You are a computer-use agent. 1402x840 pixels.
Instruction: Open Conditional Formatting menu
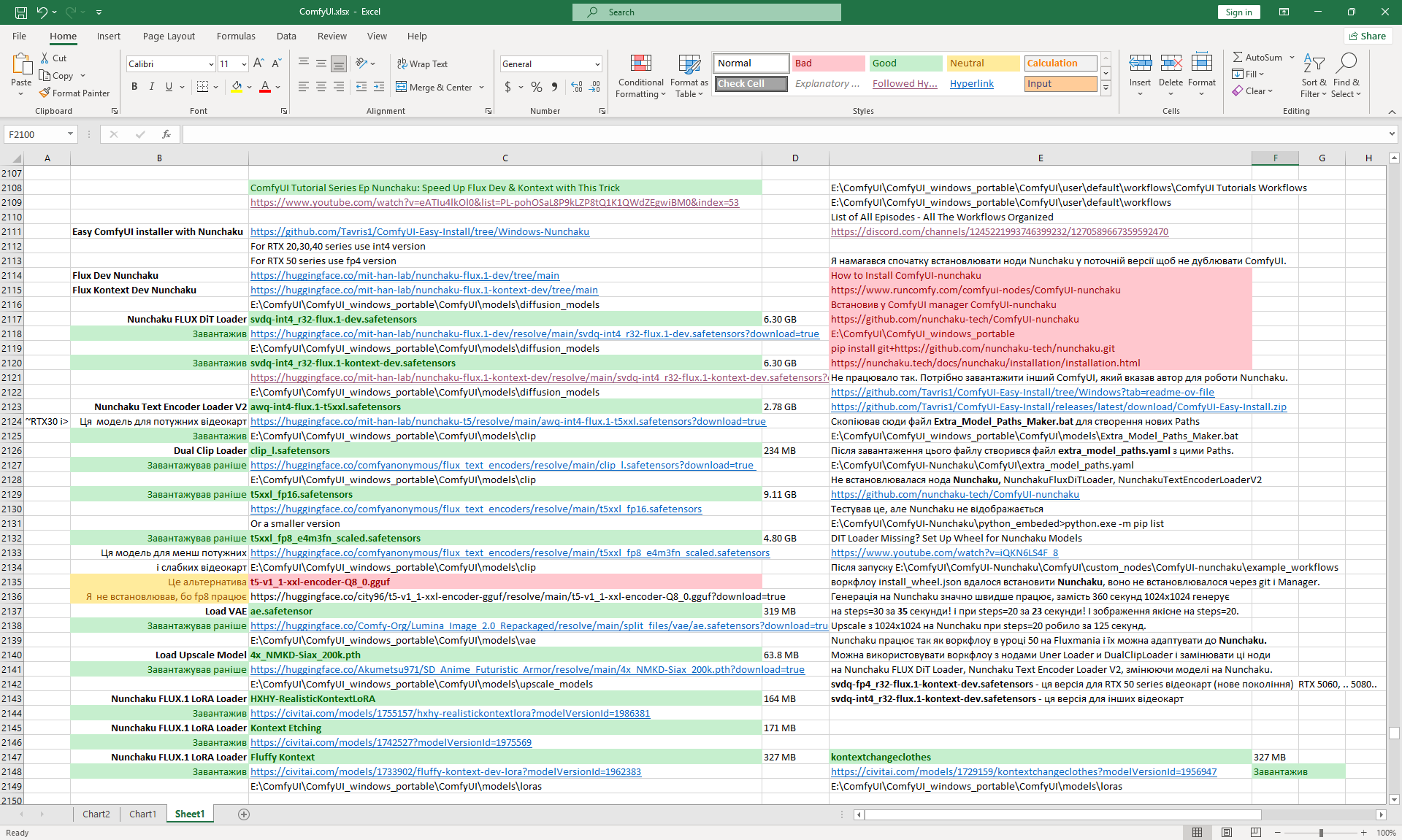pos(640,76)
